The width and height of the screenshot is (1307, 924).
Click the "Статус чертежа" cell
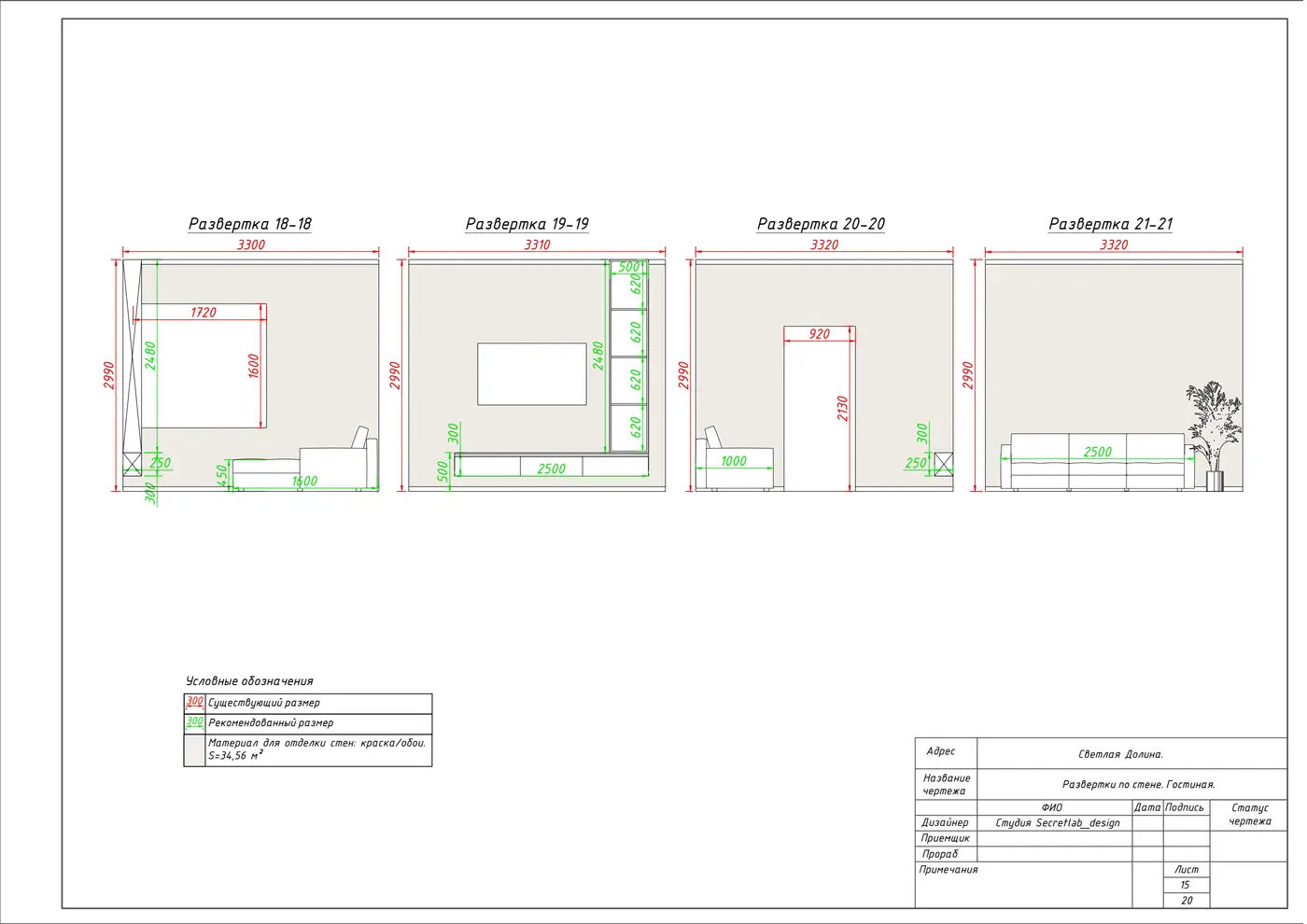point(1250,815)
